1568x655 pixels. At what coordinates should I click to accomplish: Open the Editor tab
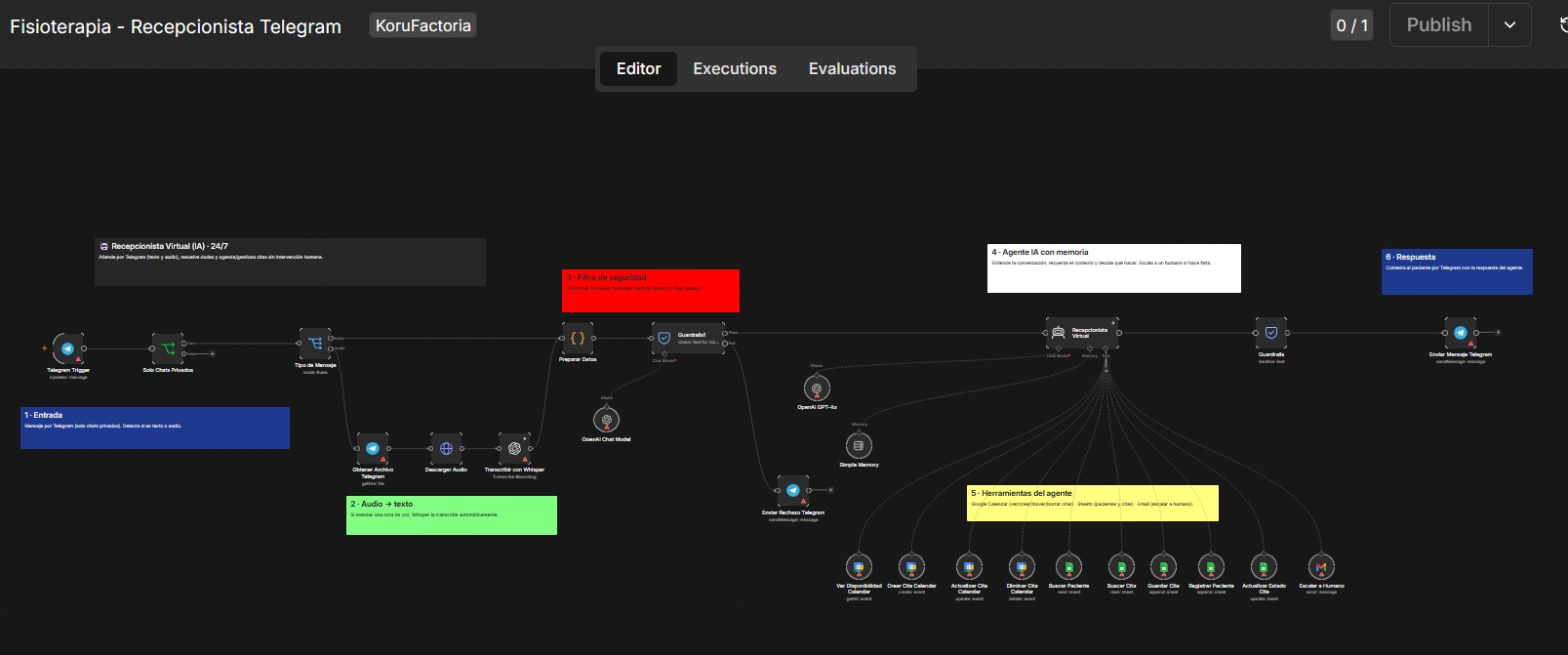[x=638, y=68]
